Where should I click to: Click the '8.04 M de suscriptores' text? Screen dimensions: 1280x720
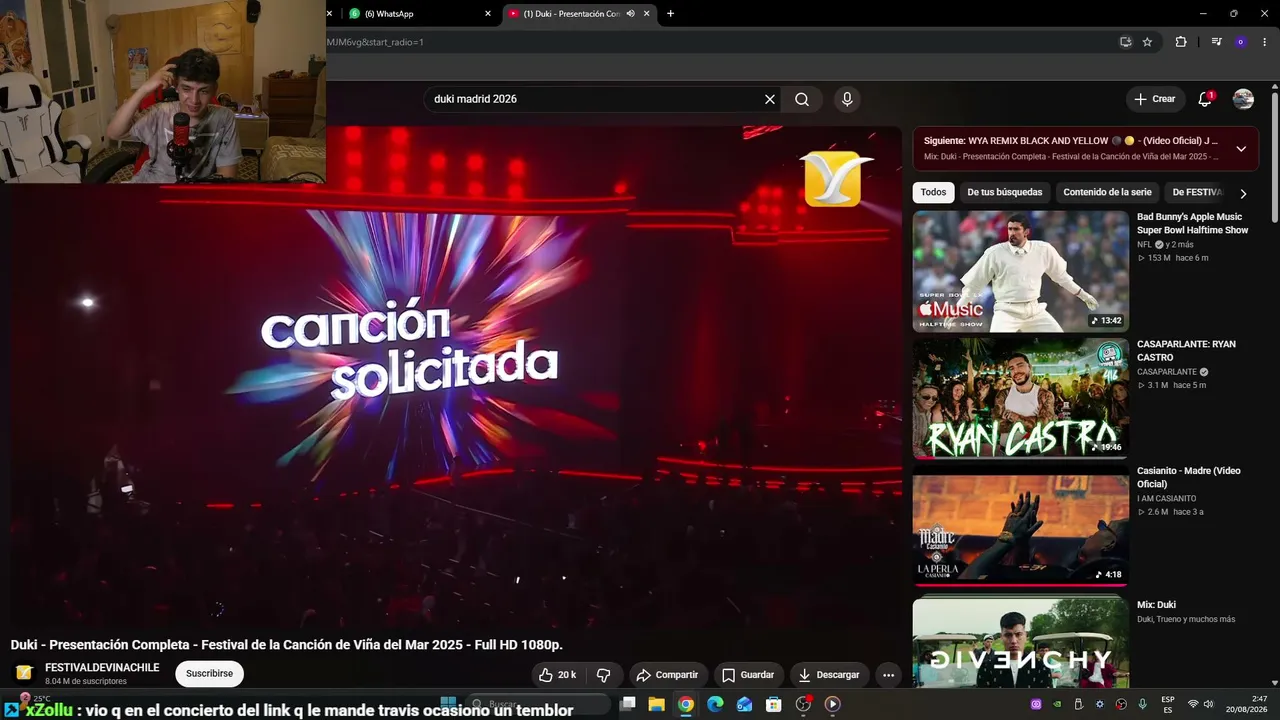pos(86,682)
